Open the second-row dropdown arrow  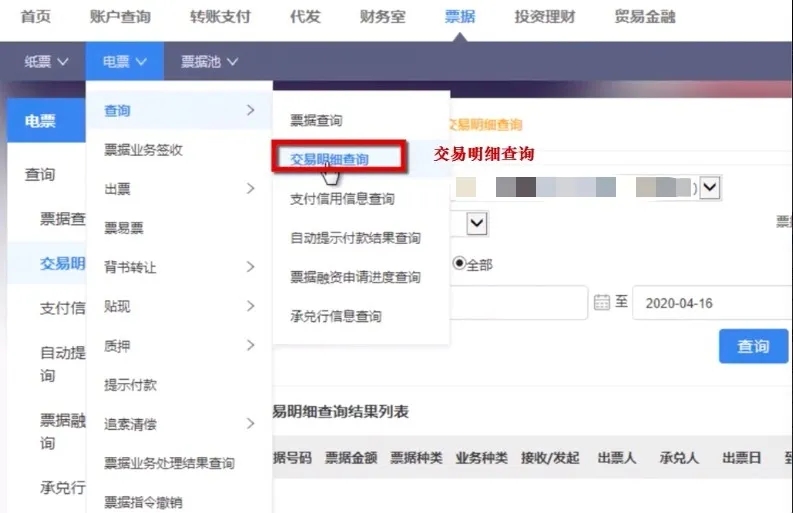point(477,223)
